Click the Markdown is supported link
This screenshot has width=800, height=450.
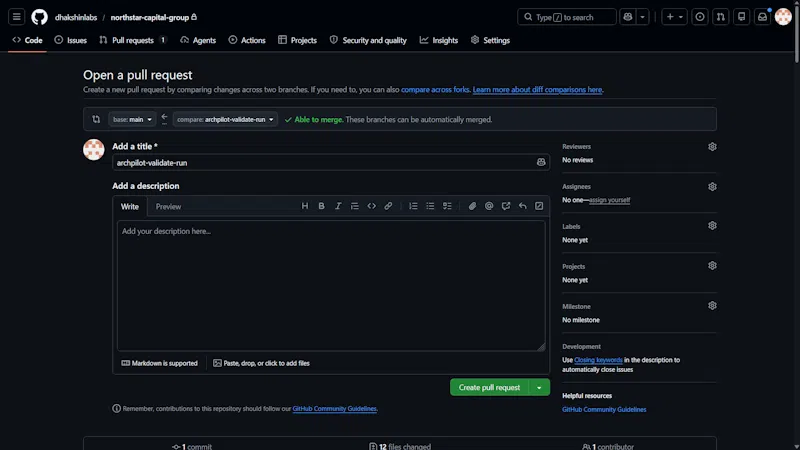coord(159,363)
